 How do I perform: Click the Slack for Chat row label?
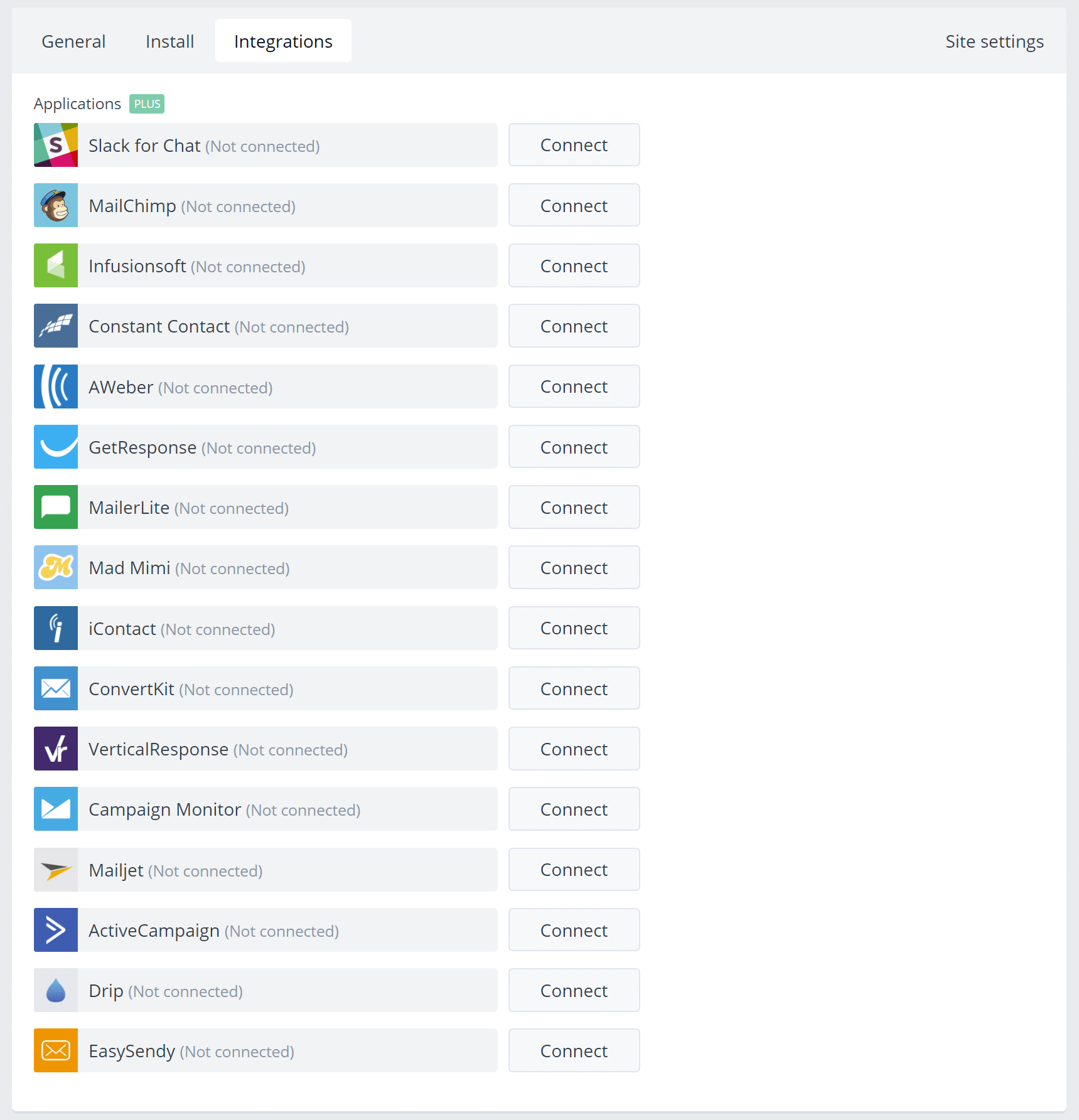click(x=204, y=146)
